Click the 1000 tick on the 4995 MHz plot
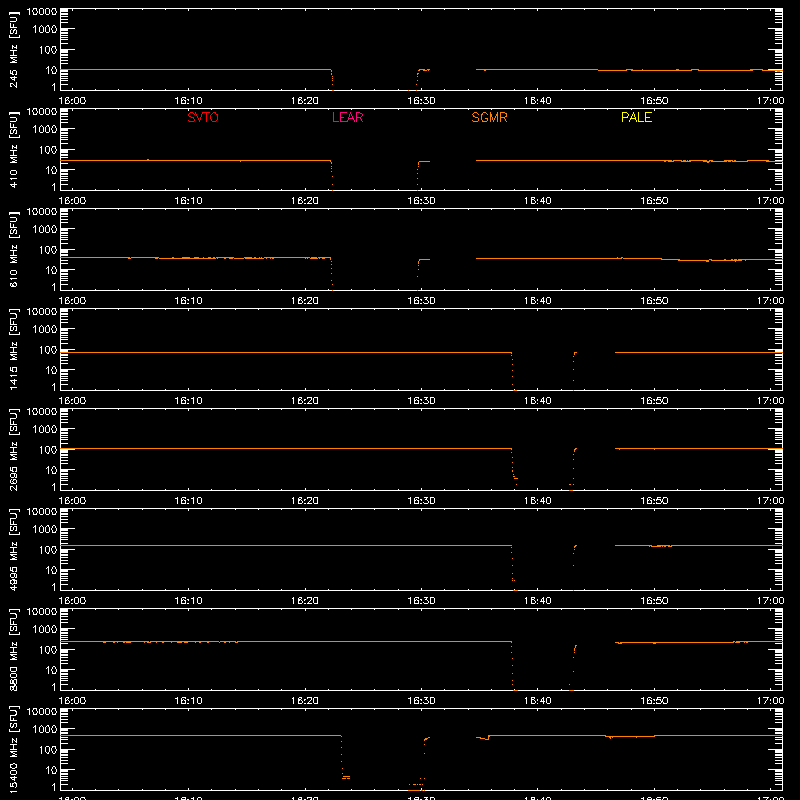Viewport: 800px width, 800px height. tap(45, 530)
